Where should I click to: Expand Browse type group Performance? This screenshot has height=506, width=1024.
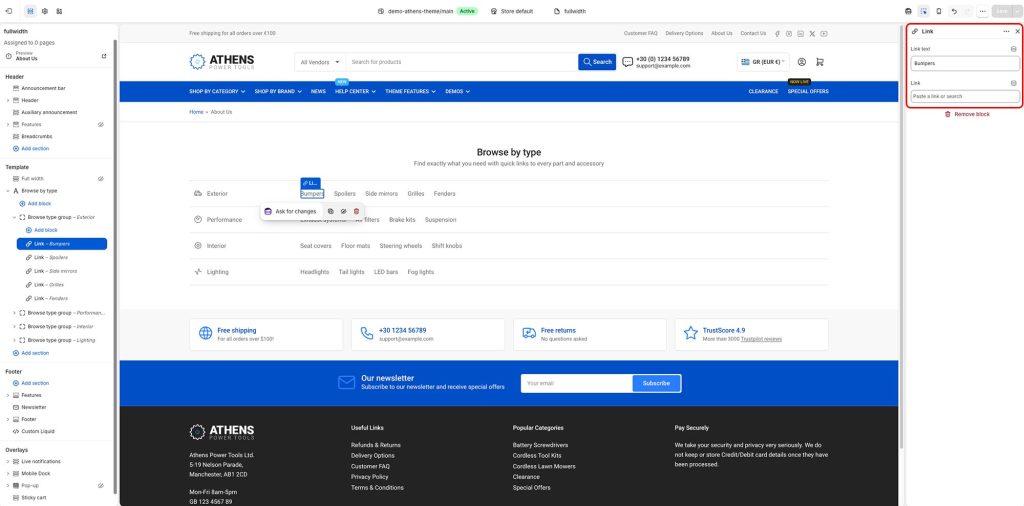[14, 313]
